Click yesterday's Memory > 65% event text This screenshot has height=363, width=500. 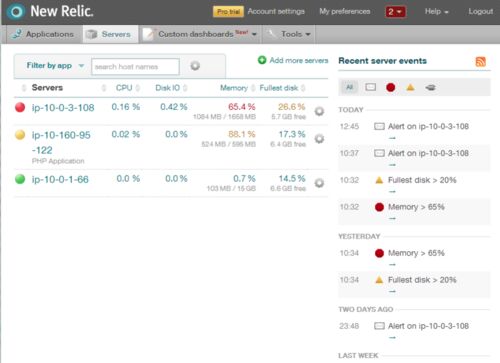point(416,253)
